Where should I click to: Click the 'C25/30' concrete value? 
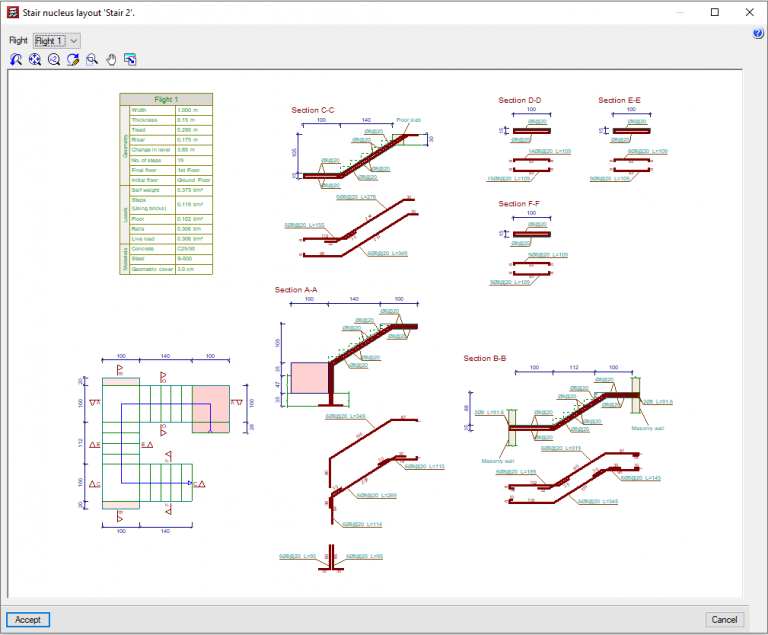(186, 248)
